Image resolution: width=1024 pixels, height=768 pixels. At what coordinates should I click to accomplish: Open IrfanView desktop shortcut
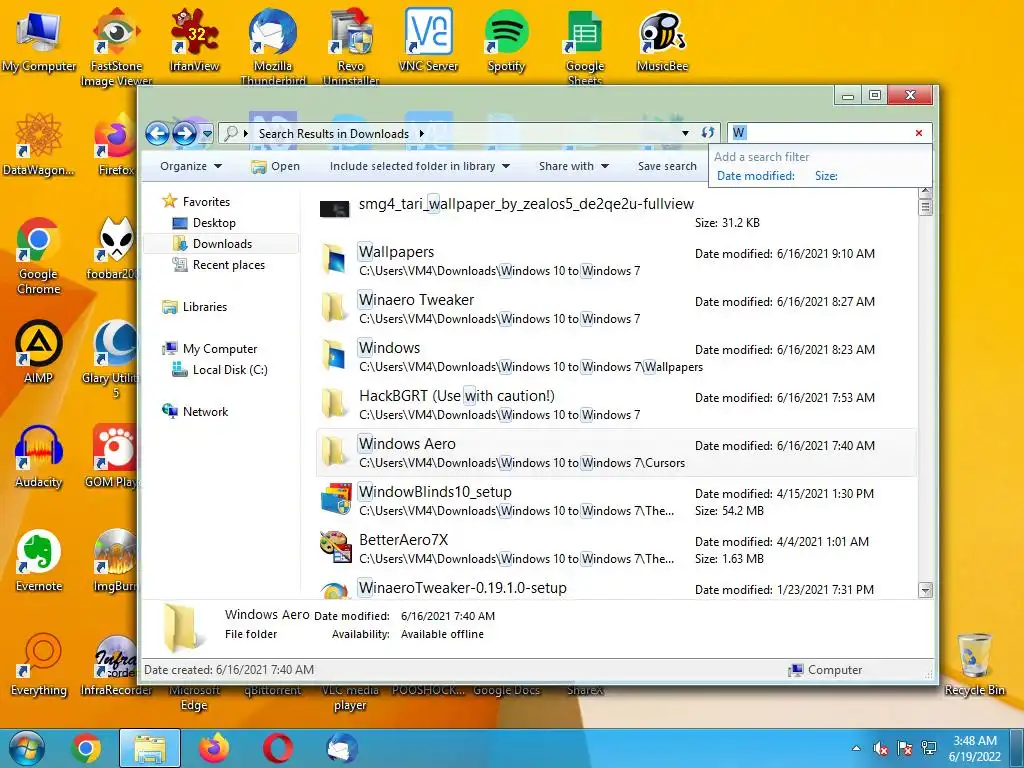click(194, 40)
